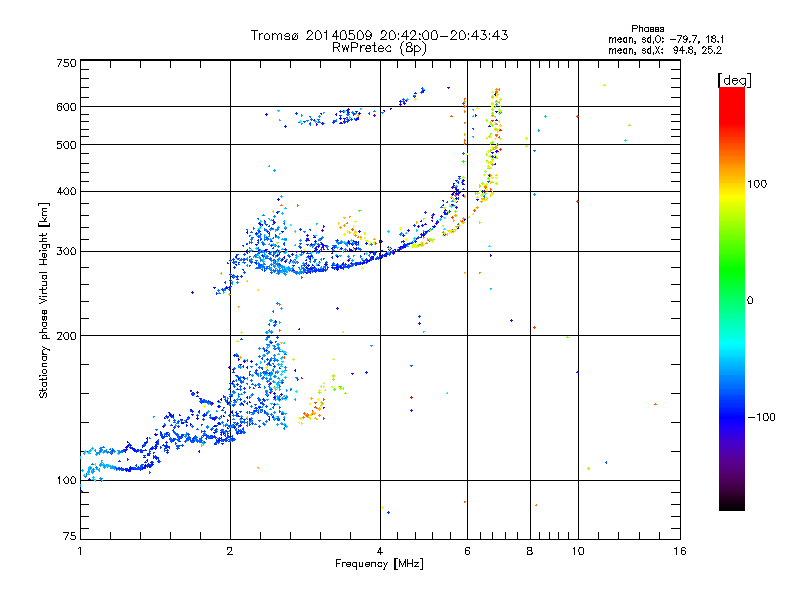Click the '300' height axis tick label

point(66,252)
